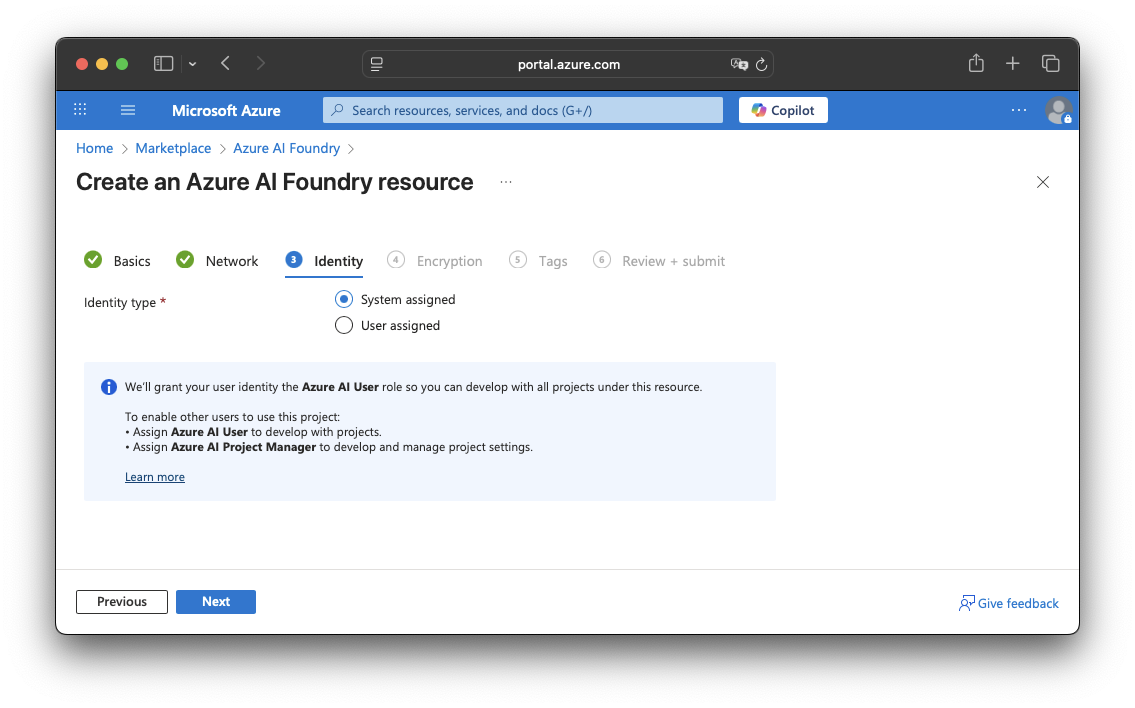Reload the page
This screenshot has width=1135, height=708.
[761, 64]
